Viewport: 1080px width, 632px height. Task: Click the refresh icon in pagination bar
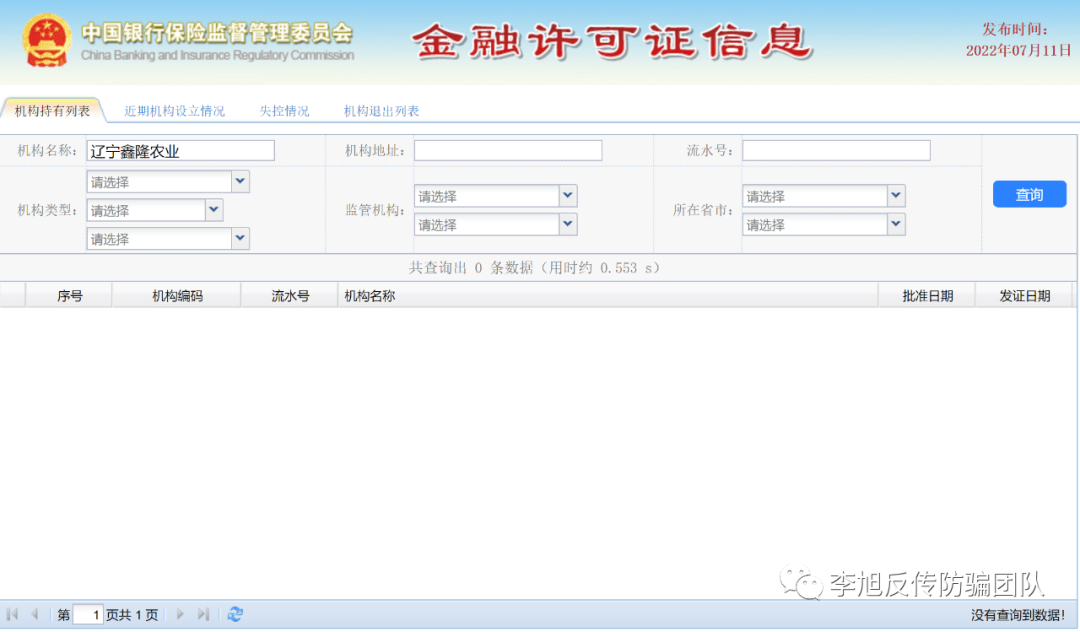pyautogui.click(x=235, y=615)
